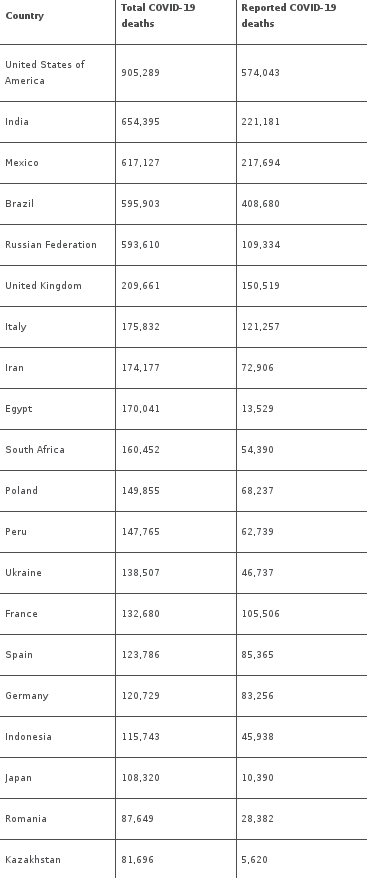Screen dimensions: 367x878
Task: Click India's total deaths value 654,395
Action: (141, 122)
